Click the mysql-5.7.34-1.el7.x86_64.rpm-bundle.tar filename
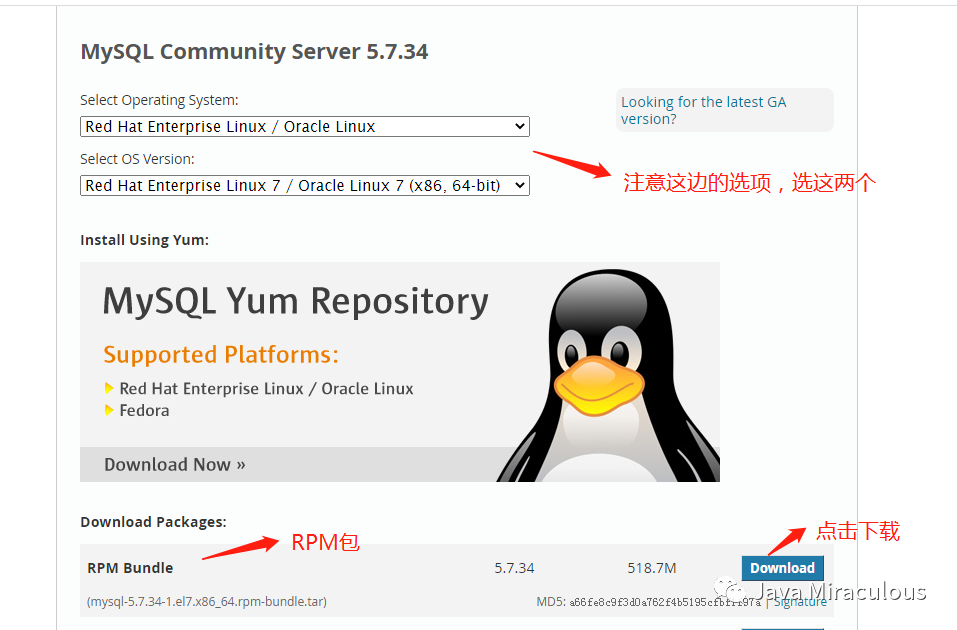 tap(207, 602)
